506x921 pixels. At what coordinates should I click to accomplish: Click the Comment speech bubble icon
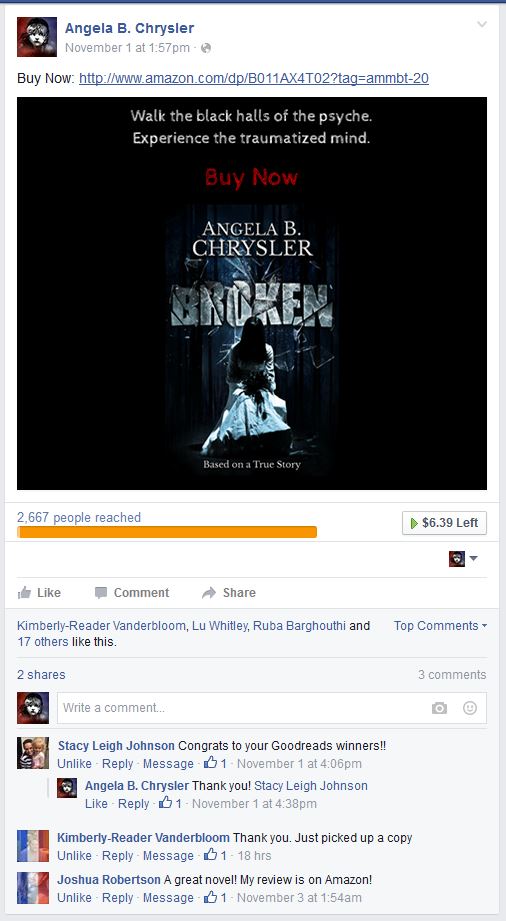click(x=101, y=593)
